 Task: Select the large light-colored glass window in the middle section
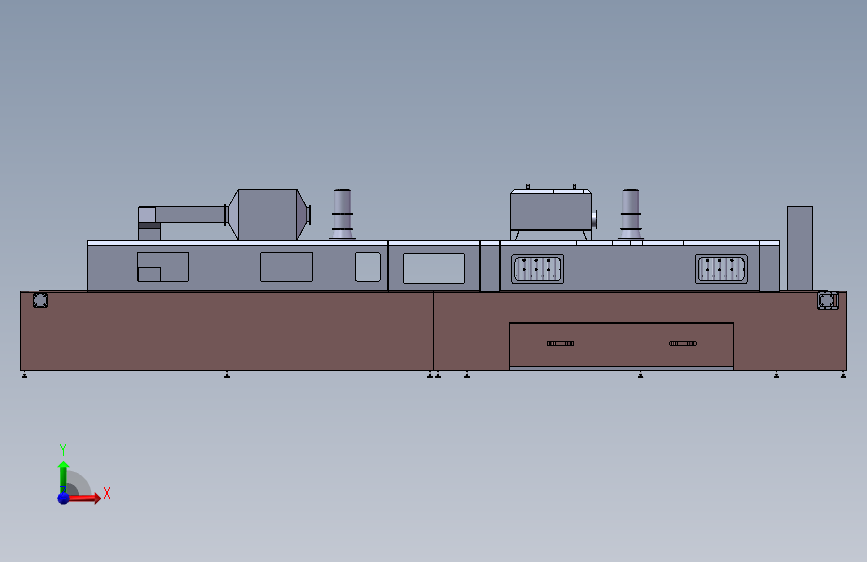(434, 268)
